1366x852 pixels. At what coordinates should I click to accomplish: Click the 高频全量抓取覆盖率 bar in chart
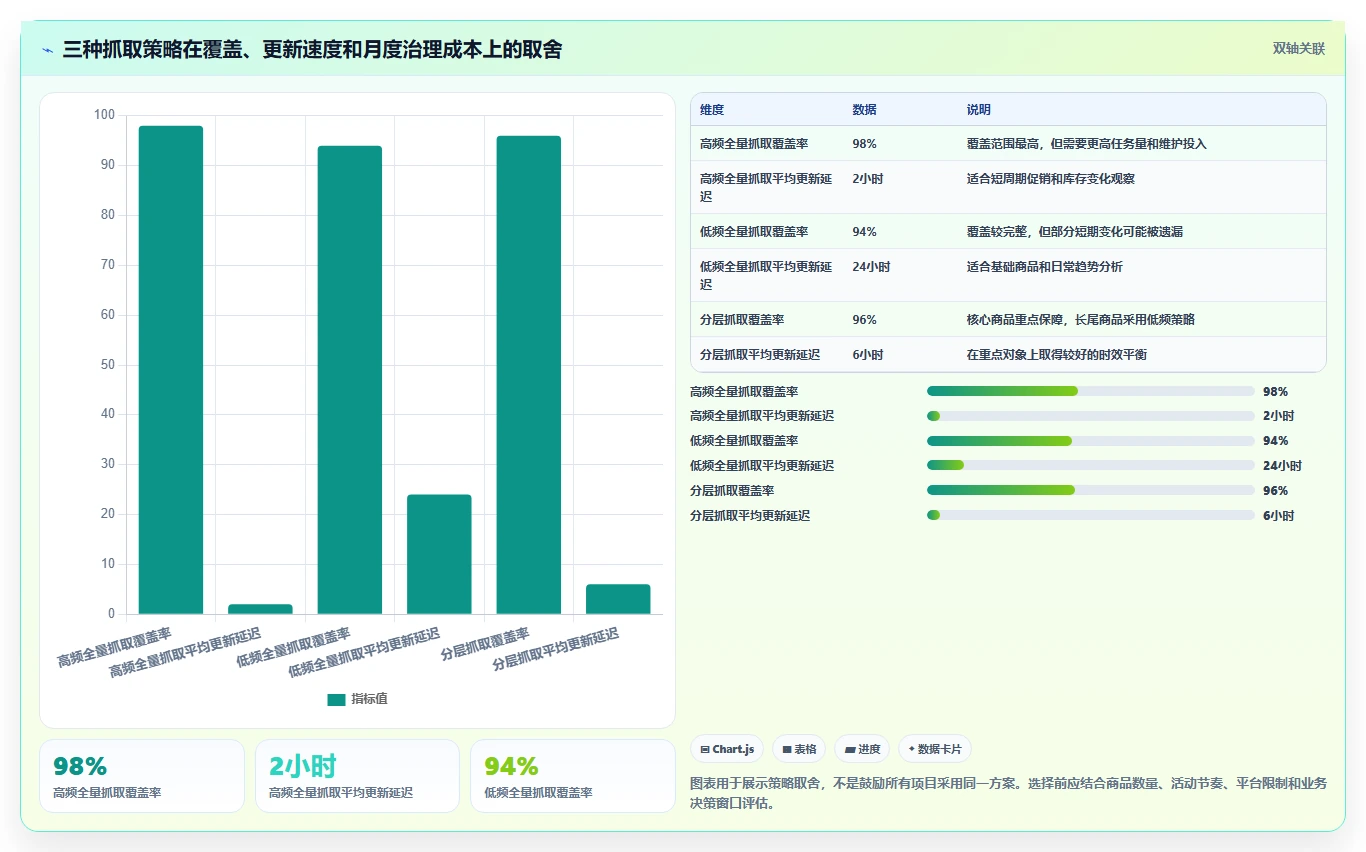(171, 370)
